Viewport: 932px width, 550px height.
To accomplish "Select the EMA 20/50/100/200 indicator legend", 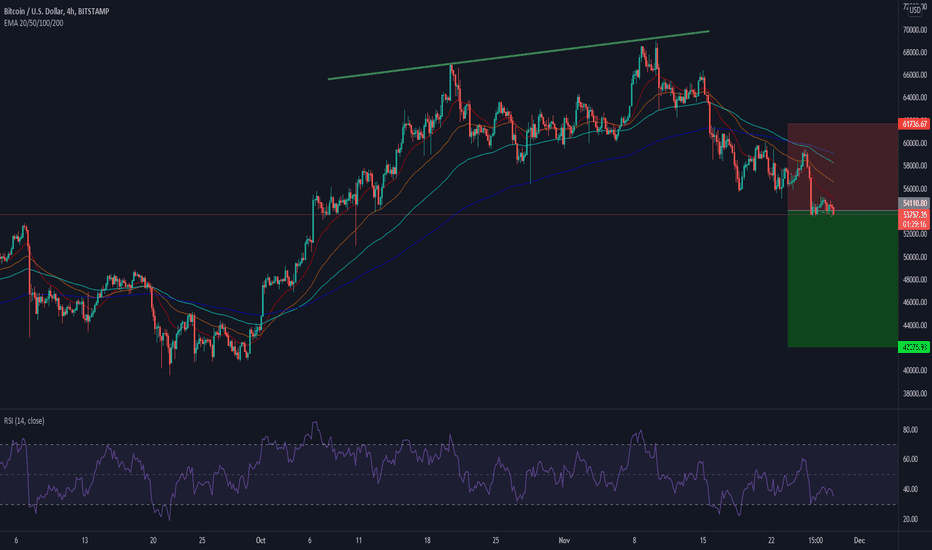I will pos(33,23).
